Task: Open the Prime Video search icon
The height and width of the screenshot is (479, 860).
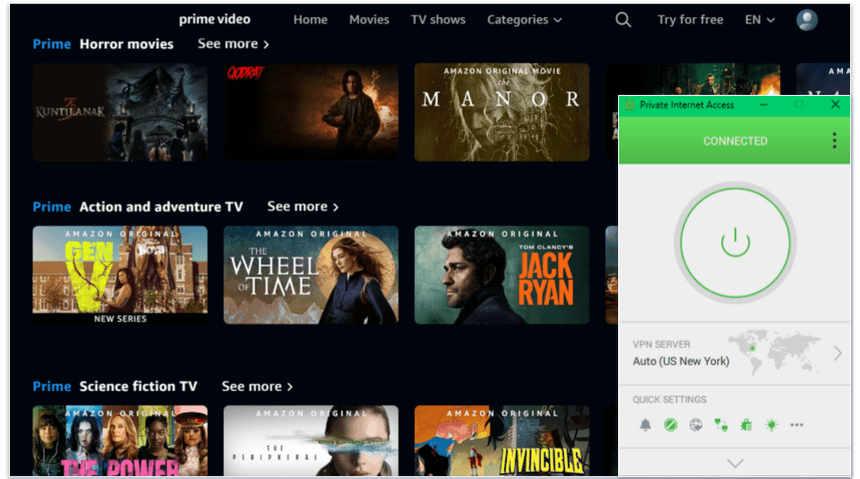Action: (x=623, y=20)
